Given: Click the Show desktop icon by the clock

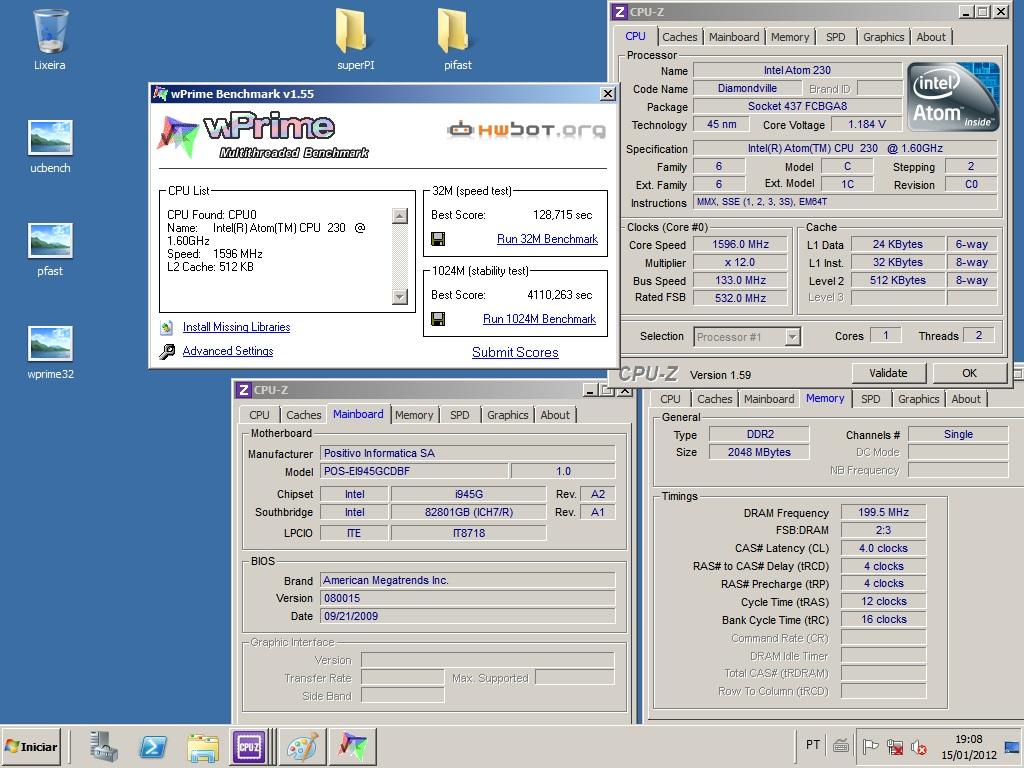Looking at the screenshot, I should 1012,746.
